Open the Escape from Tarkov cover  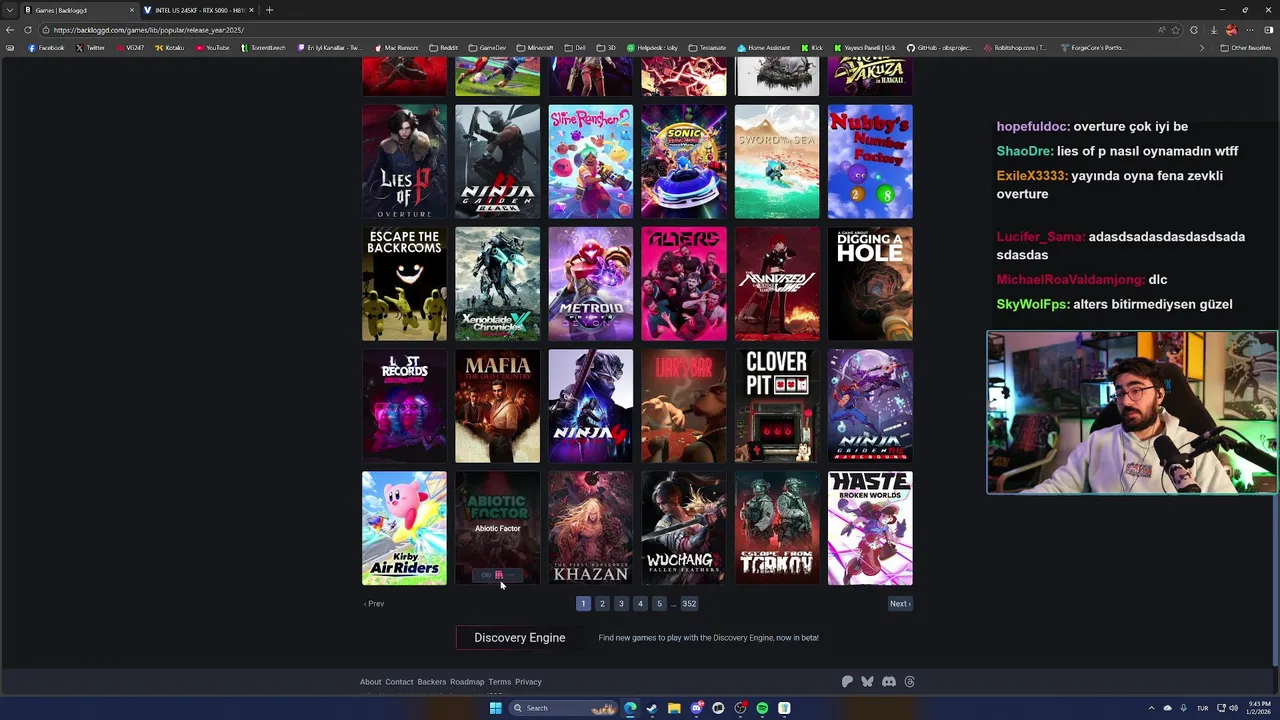click(x=777, y=528)
